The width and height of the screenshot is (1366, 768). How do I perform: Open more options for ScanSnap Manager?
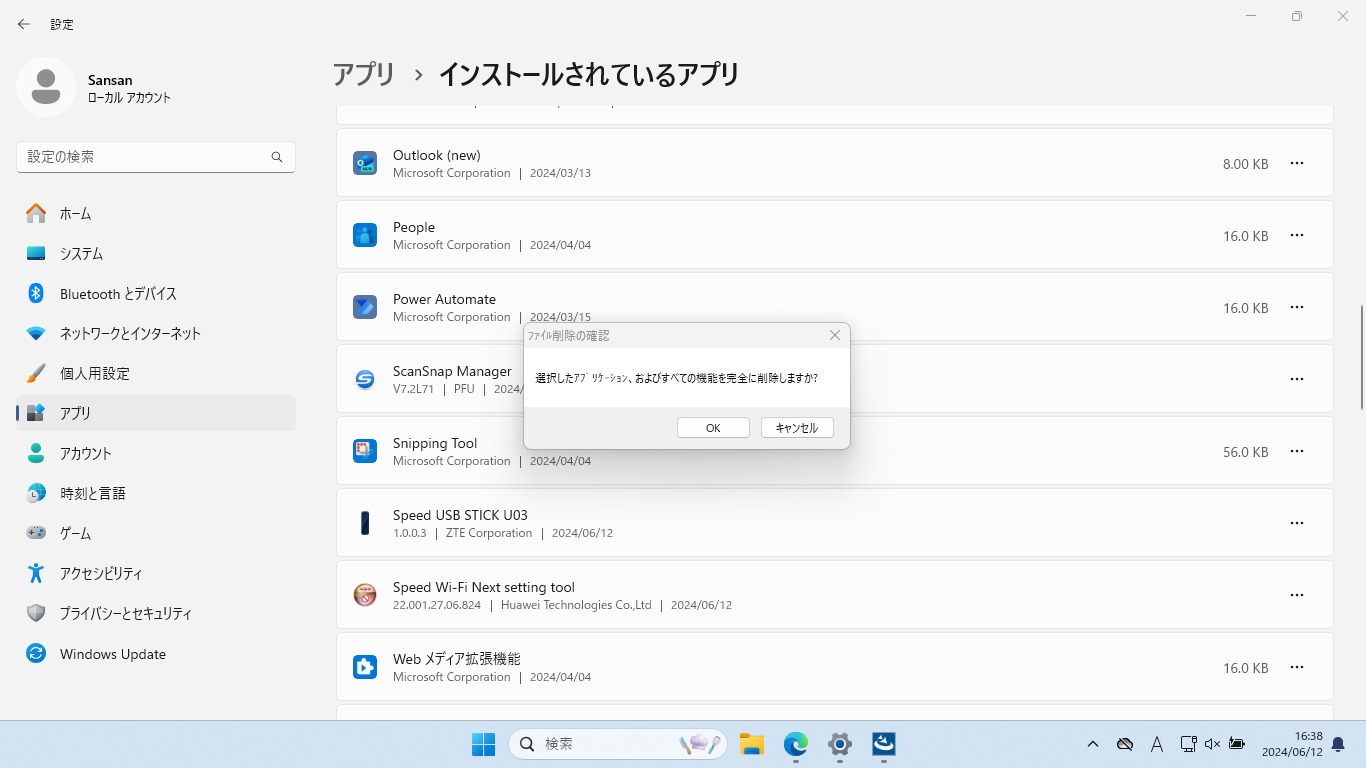[x=1297, y=379]
